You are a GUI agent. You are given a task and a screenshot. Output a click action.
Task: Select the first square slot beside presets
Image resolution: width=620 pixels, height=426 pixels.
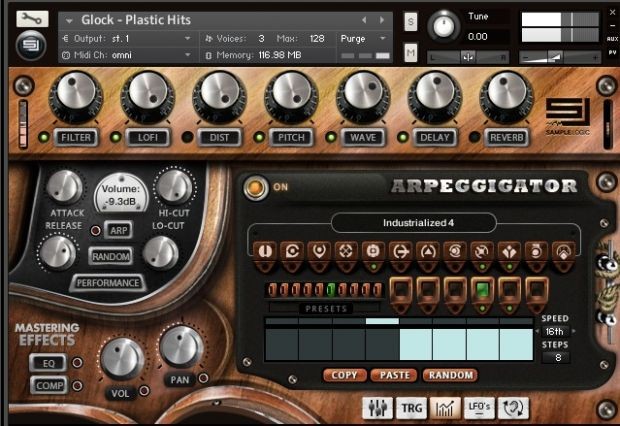click(401, 290)
